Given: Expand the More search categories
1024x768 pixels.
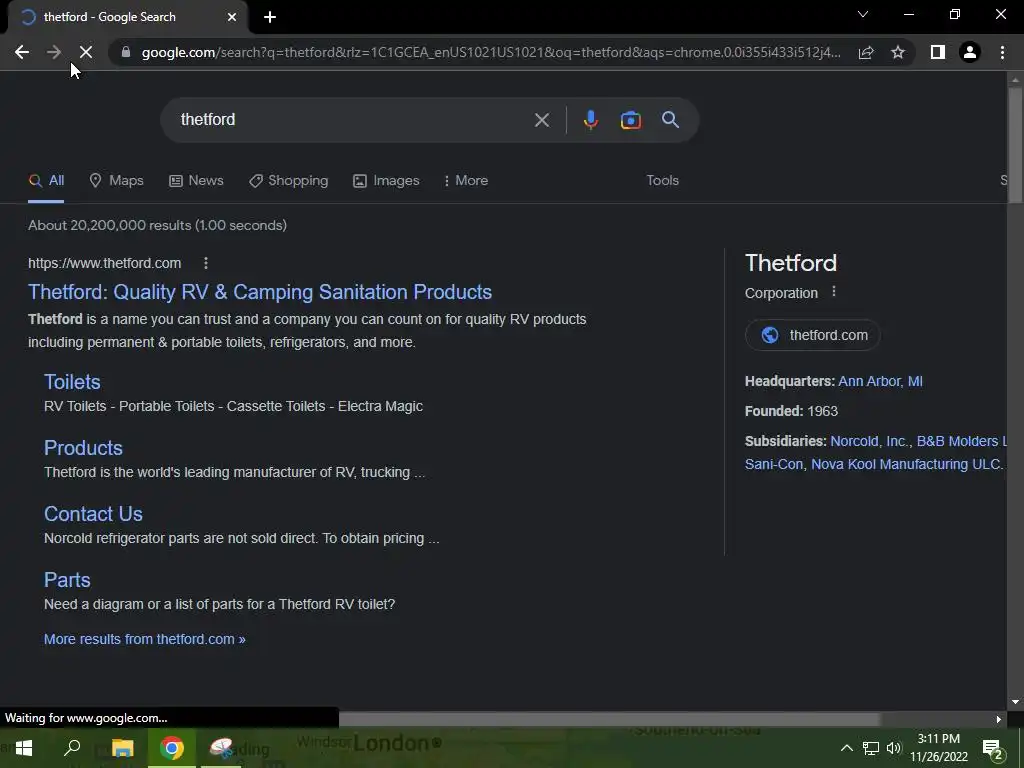Looking at the screenshot, I should [466, 181].
